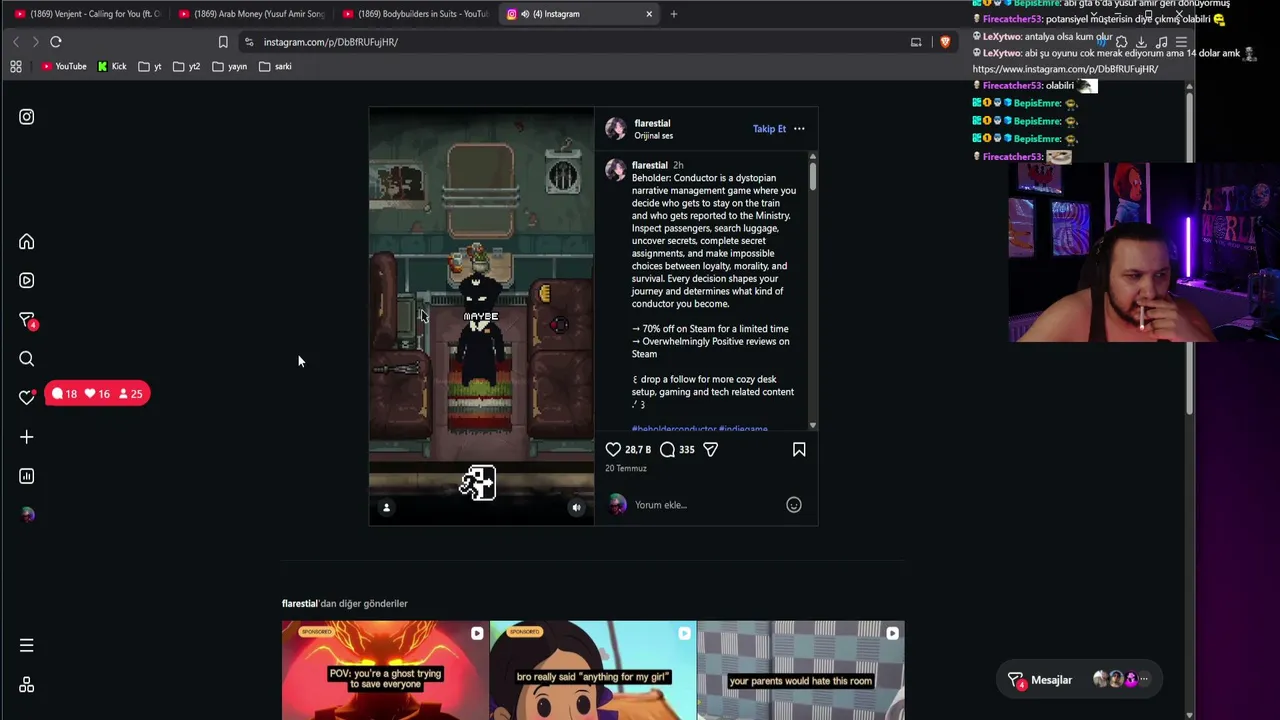Open emoji picker in comment box
1280x720 pixels.
[x=794, y=505]
